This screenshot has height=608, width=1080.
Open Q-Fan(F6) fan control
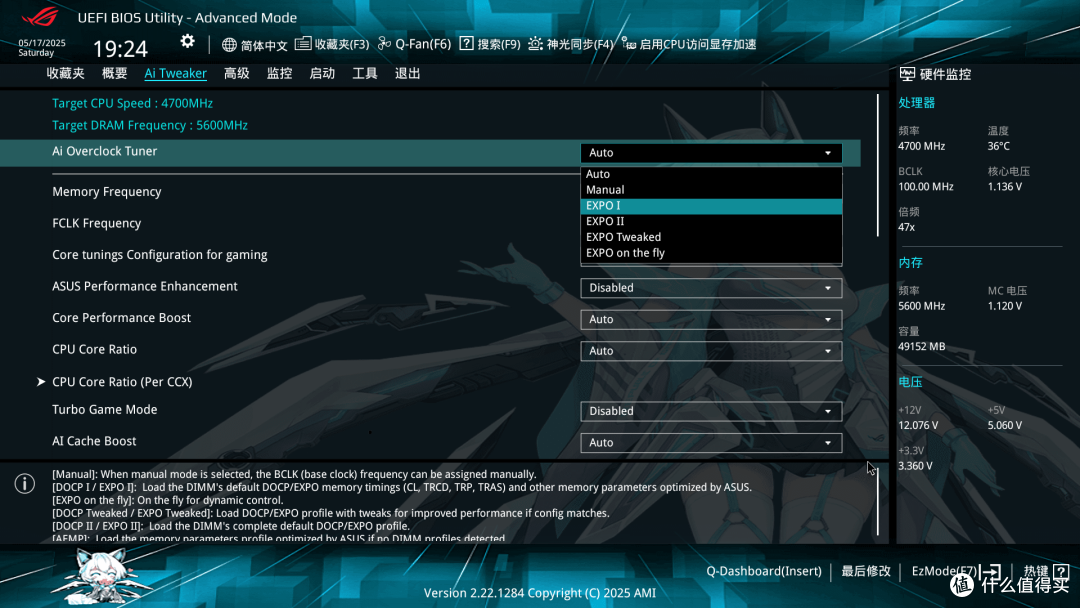[x=415, y=44]
